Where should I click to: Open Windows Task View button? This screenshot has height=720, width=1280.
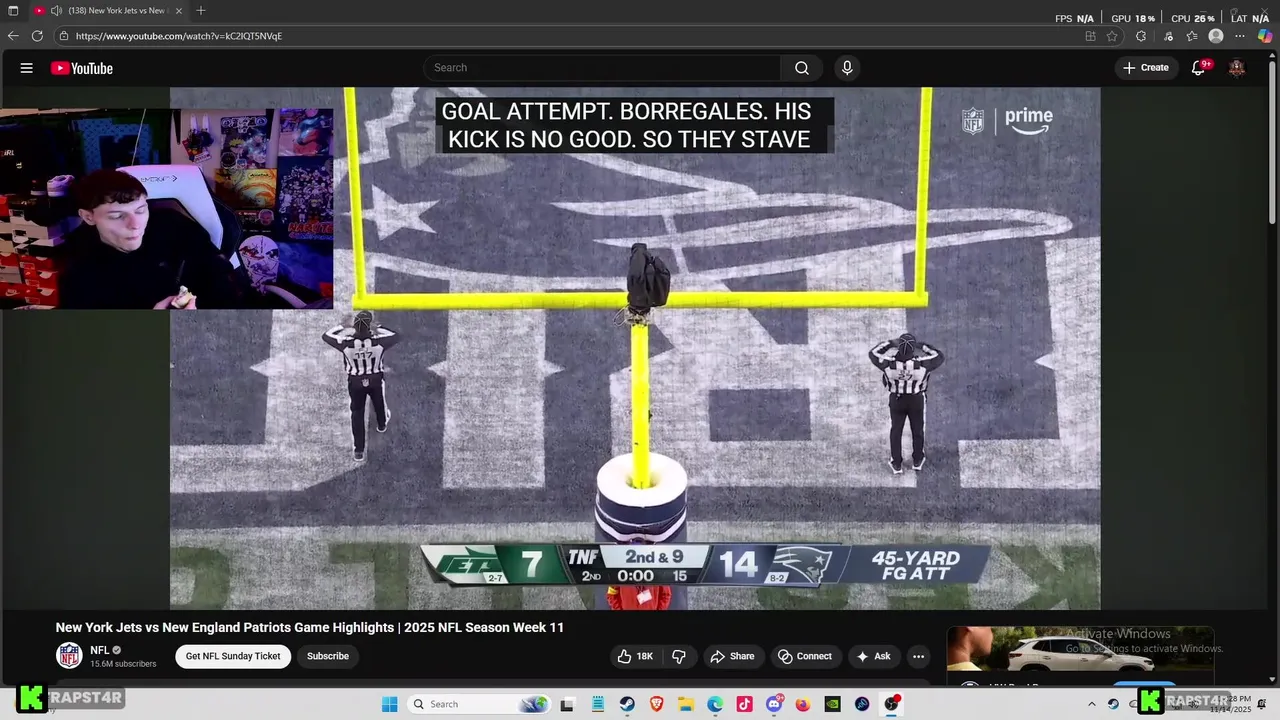[x=567, y=704]
